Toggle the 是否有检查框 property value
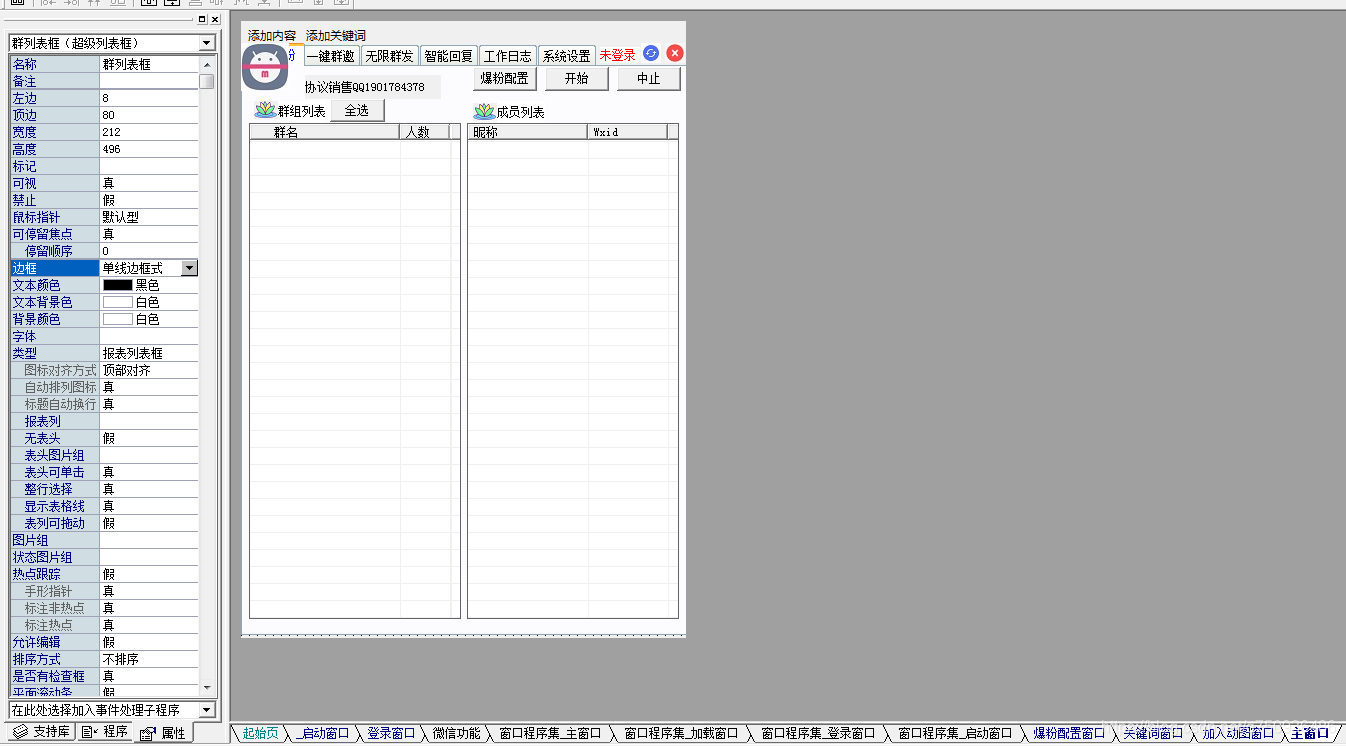This screenshot has width=1346, height=746. (149, 676)
